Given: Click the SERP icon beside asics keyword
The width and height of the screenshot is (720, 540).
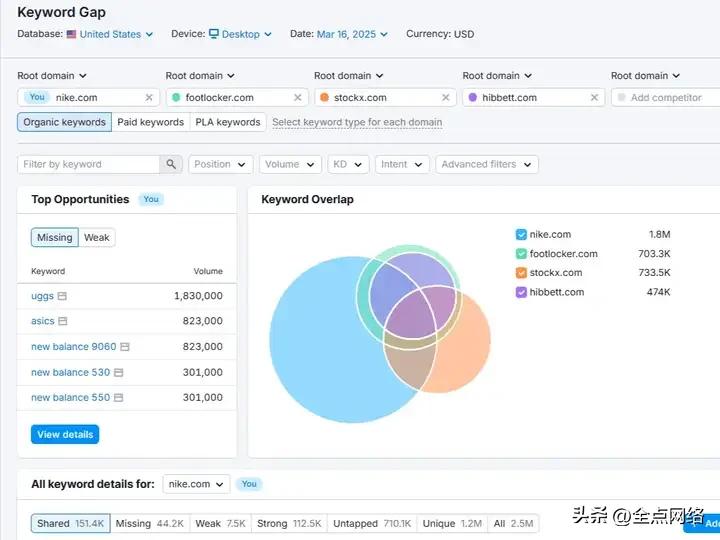Looking at the screenshot, I should point(63,321).
